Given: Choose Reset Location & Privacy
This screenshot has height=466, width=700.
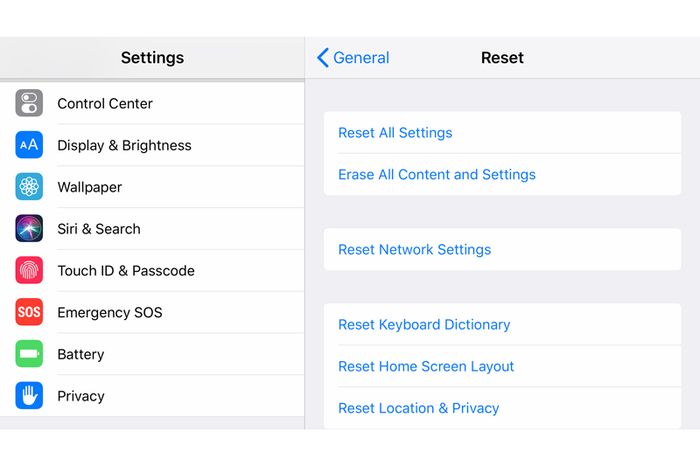Looking at the screenshot, I should click(418, 408).
